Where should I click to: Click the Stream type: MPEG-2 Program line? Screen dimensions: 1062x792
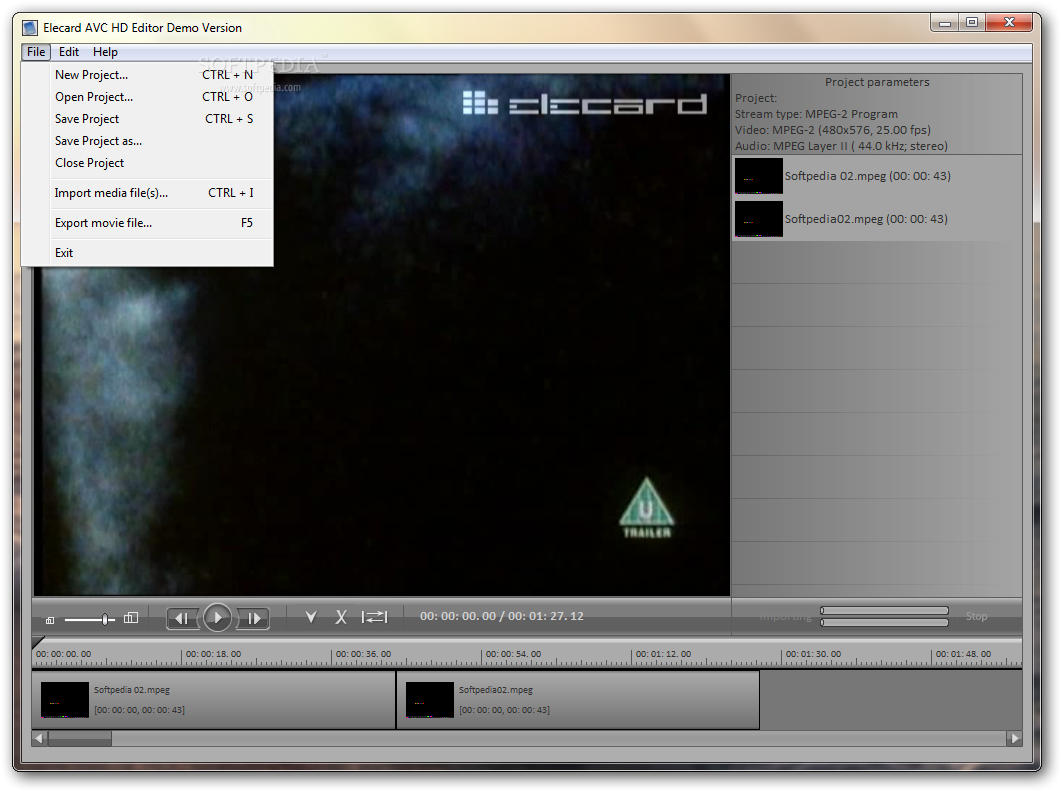816,114
